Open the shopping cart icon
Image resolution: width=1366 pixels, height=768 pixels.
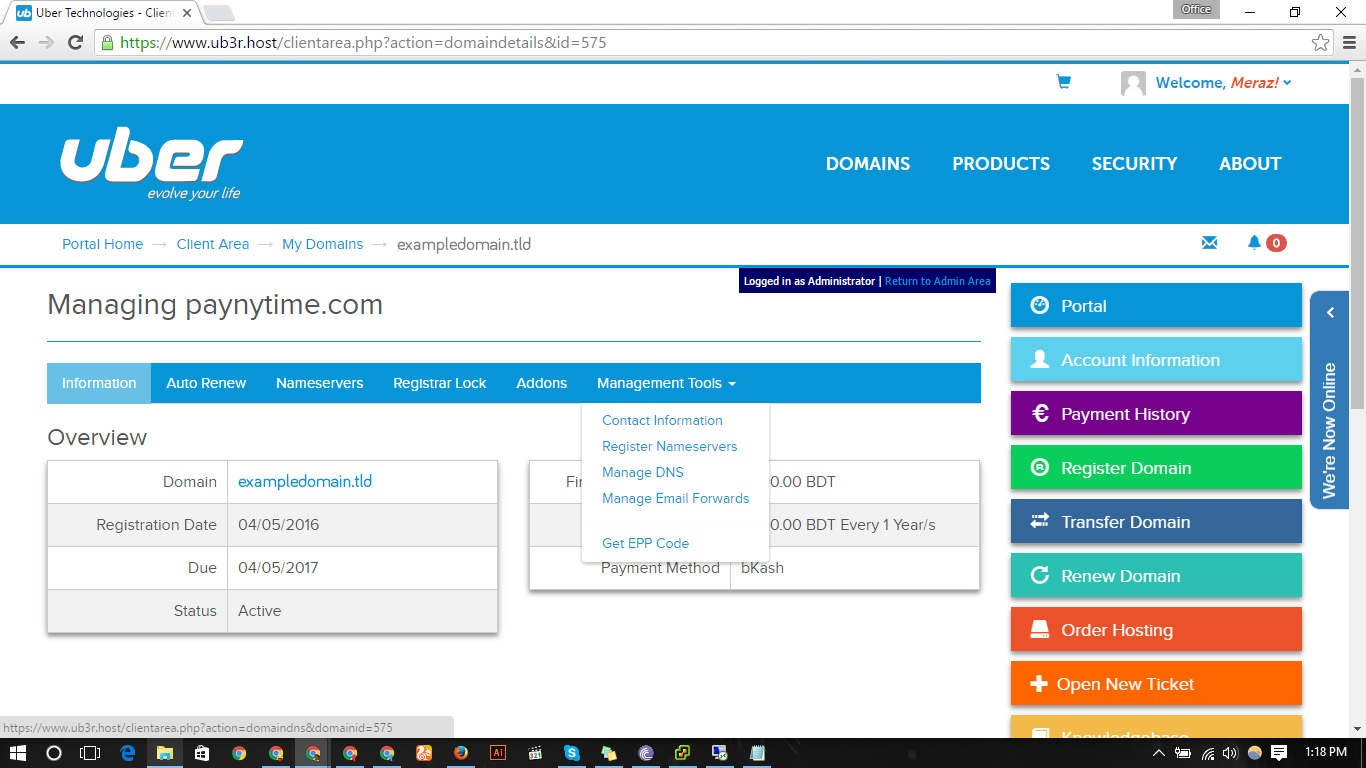tap(1064, 82)
